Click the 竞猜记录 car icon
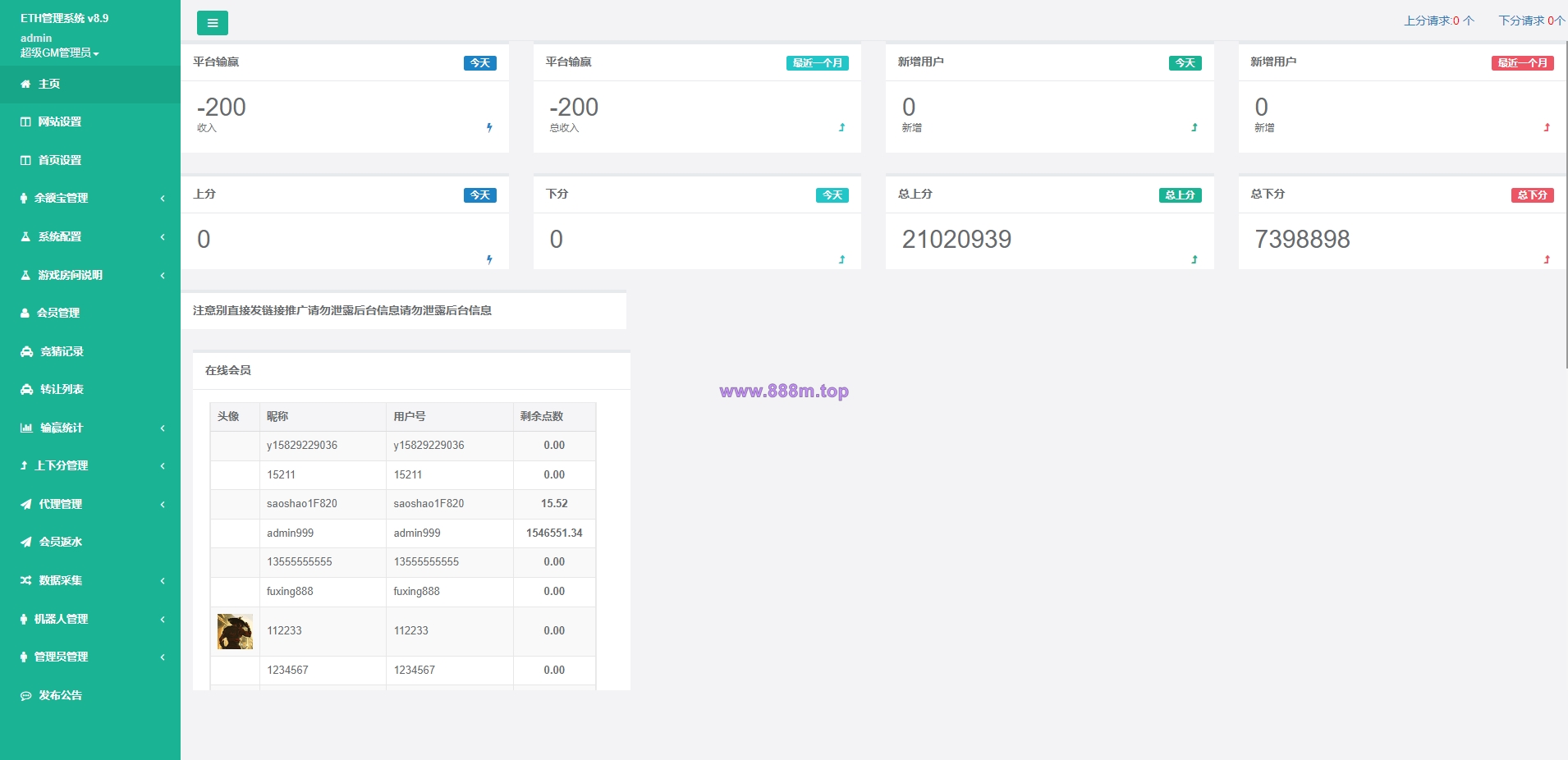The image size is (1568, 760). pyautogui.click(x=26, y=351)
